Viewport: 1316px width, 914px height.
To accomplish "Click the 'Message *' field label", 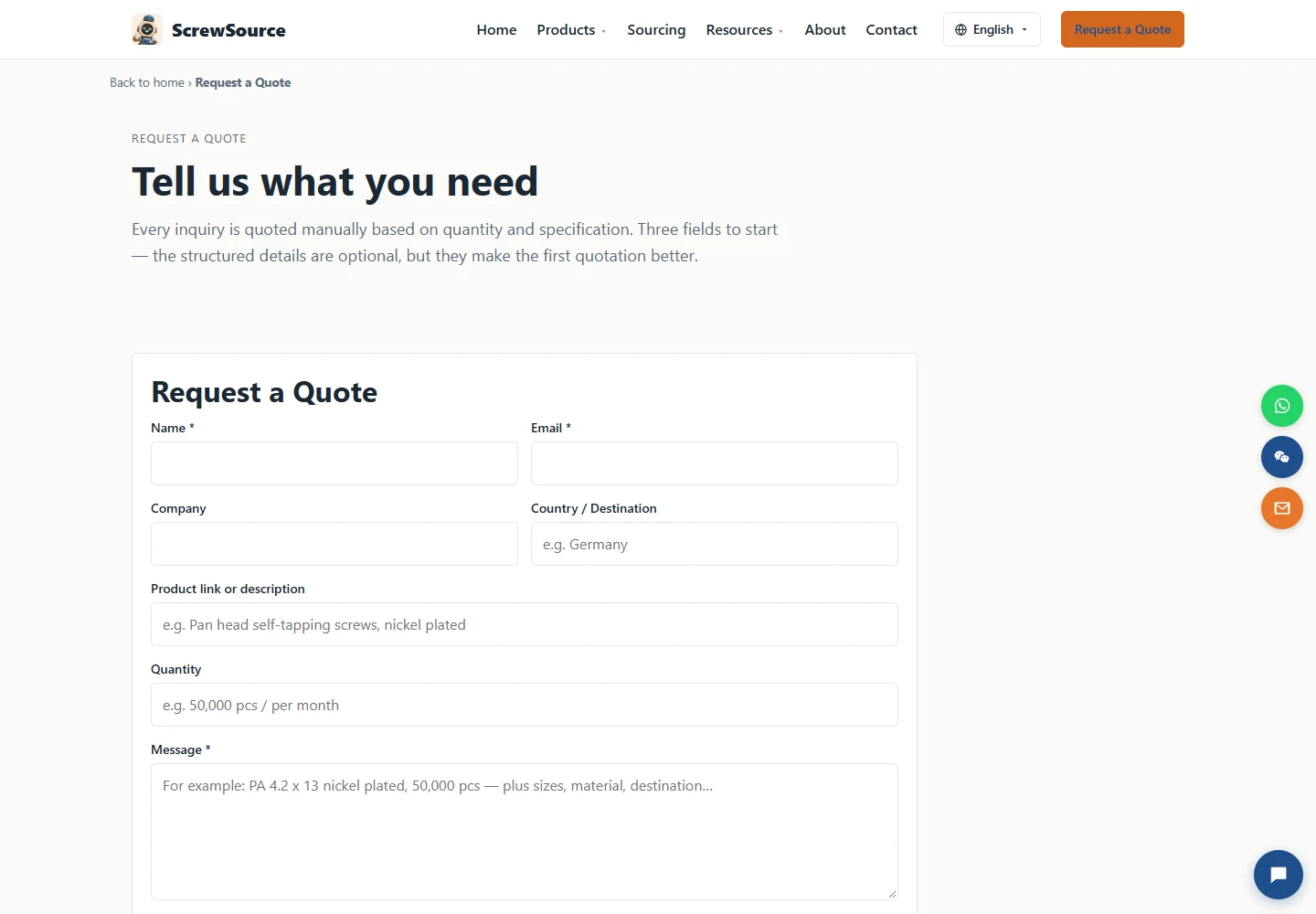I will [181, 749].
